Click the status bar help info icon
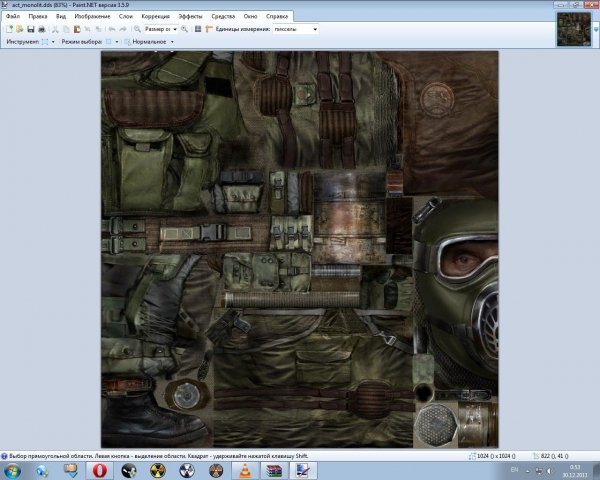 (4, 456)
